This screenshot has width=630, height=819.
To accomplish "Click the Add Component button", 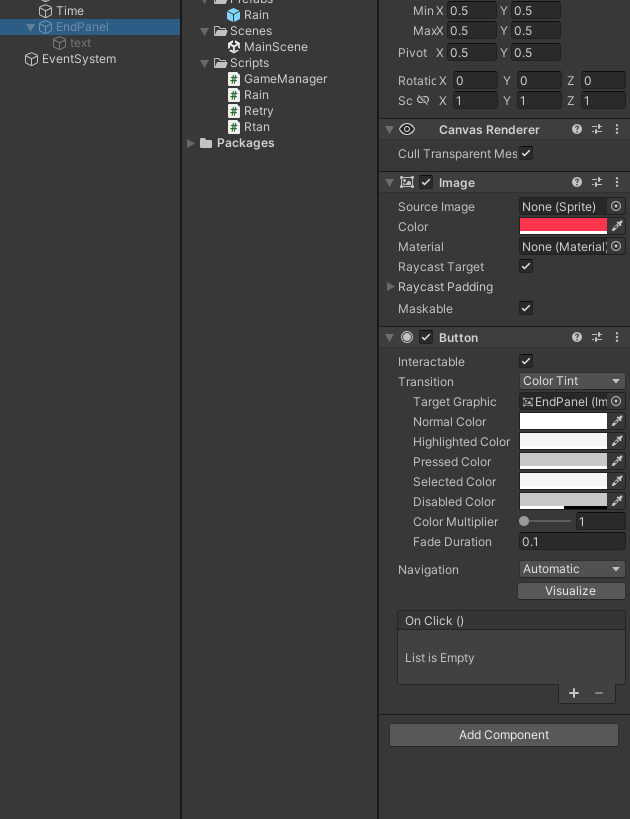I will point(504,735).
